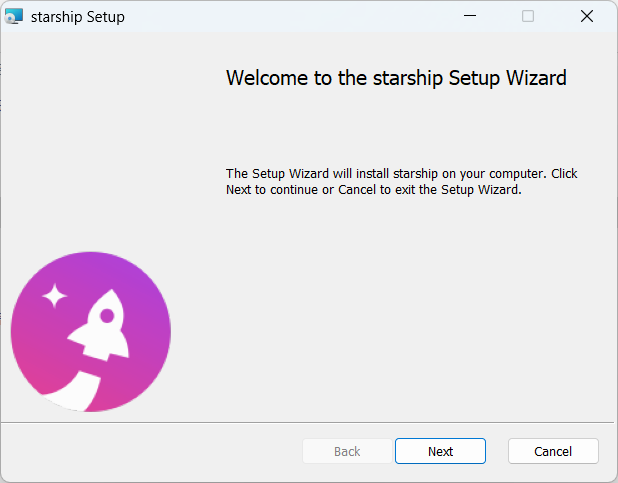This screenshot has height=483, width=618.
Task: Click the word "Cancel" in the description text
Action: coord(357,190)
